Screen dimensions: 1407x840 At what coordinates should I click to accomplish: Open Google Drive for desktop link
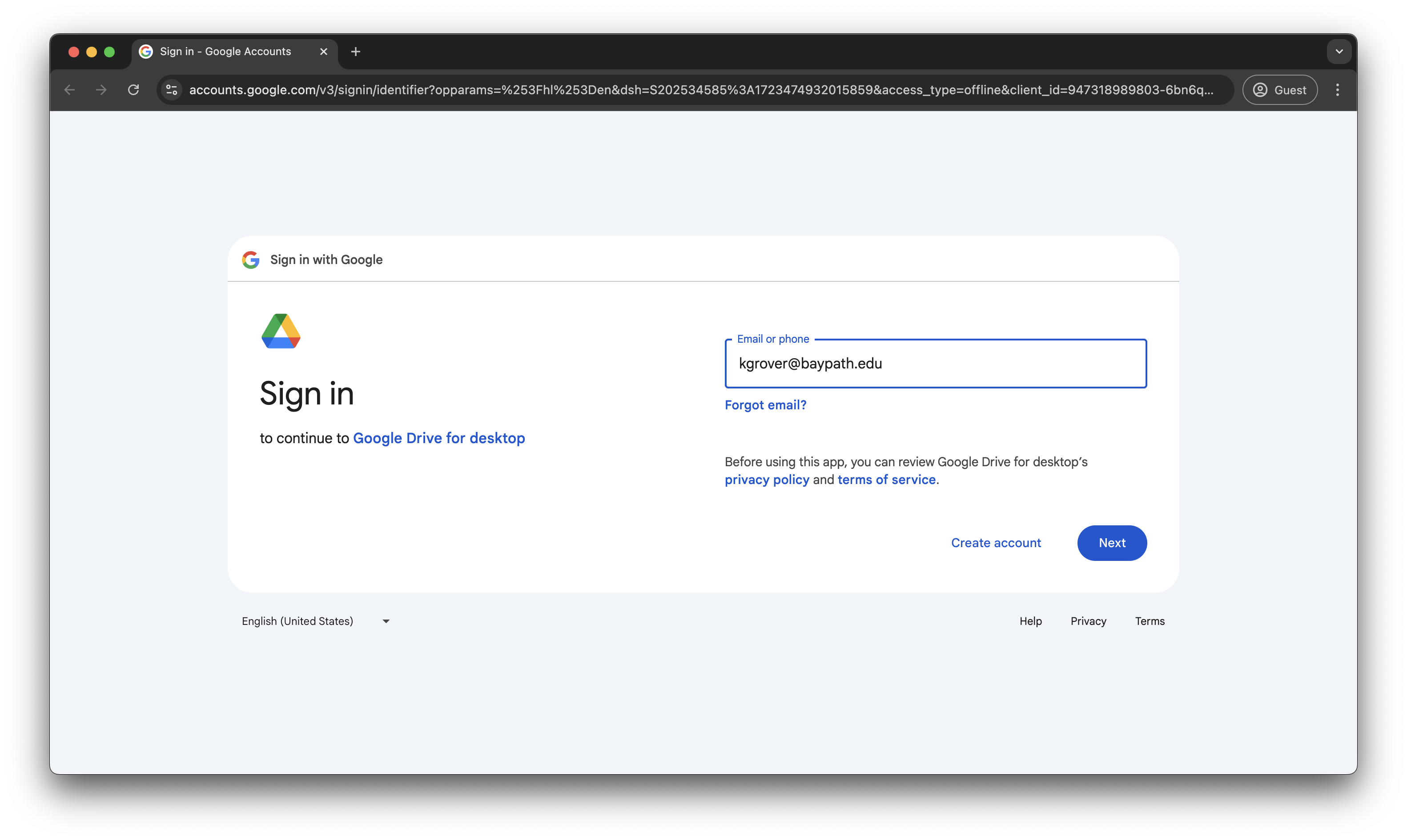pyautogui.click(x=439, y=438)
